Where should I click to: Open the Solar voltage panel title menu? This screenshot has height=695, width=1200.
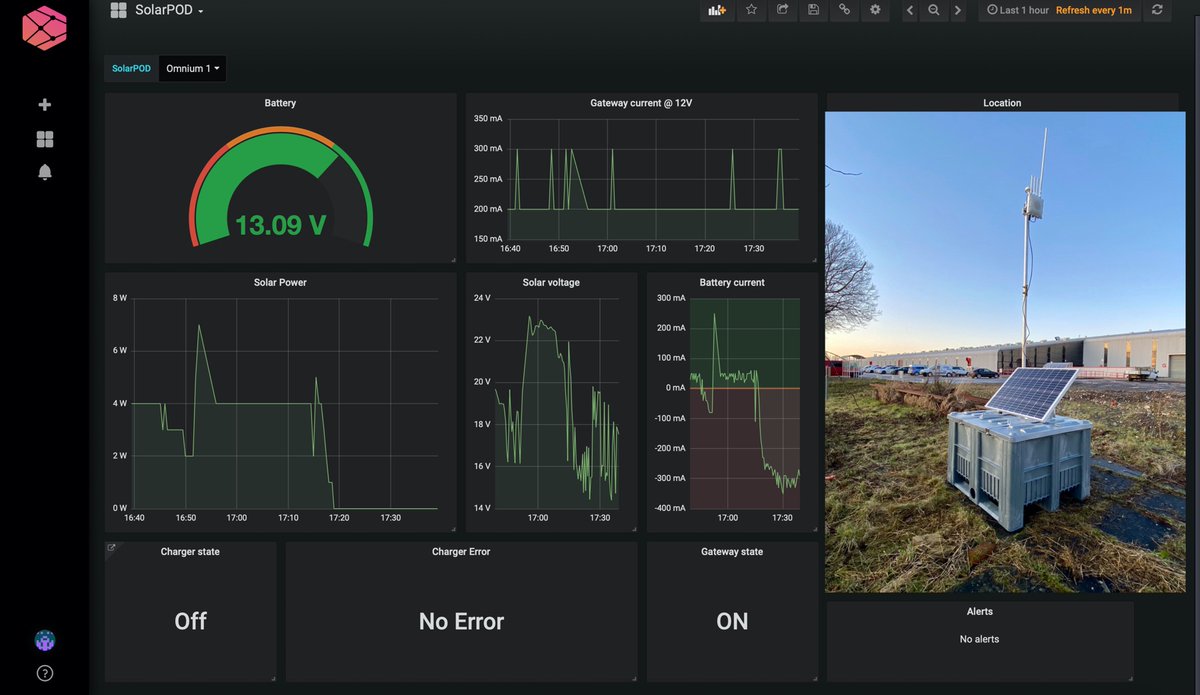[x=551, y=282]
